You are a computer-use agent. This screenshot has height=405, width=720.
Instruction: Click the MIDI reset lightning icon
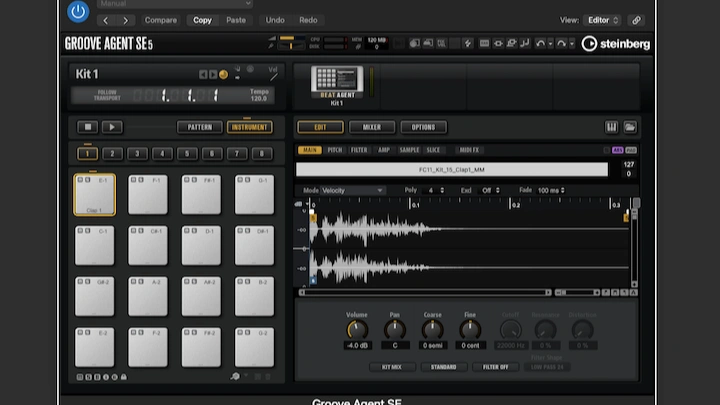[468, 44]
